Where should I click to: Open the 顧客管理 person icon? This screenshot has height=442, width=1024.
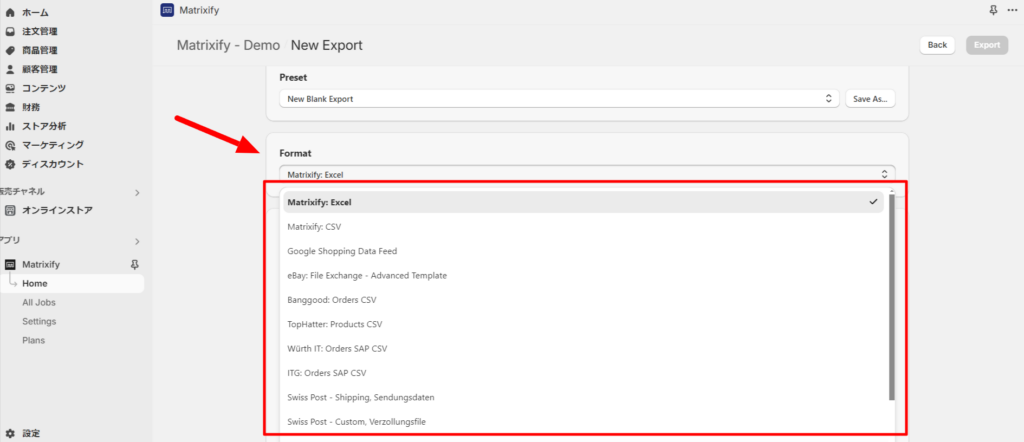[10, 69]
